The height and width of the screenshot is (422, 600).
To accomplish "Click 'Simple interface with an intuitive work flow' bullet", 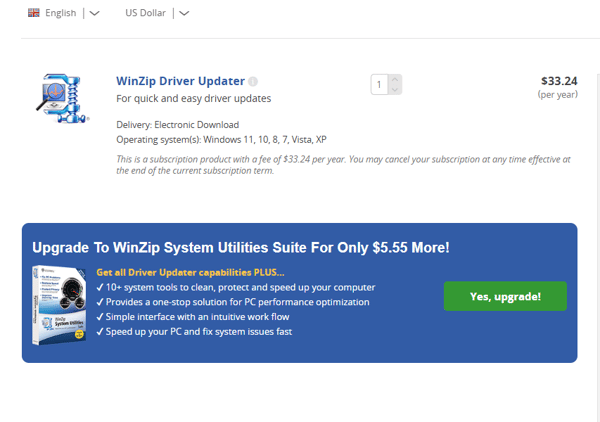I will click(193, 317).
